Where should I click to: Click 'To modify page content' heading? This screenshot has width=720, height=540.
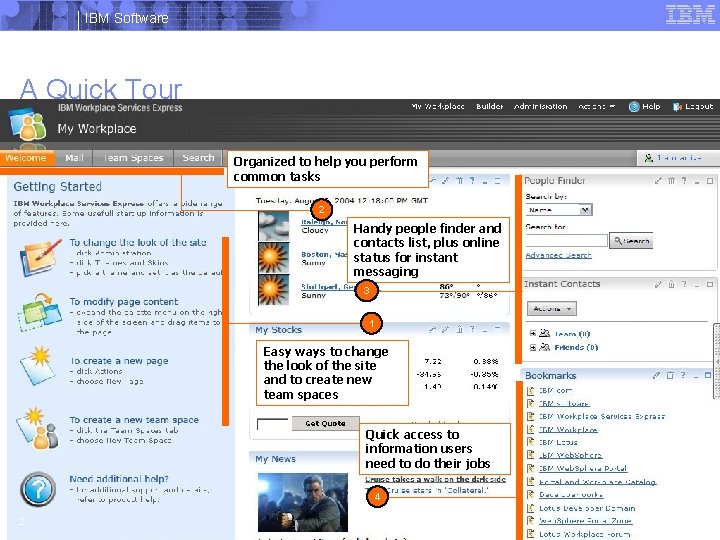pyautogui.click(x=124, y=302)
